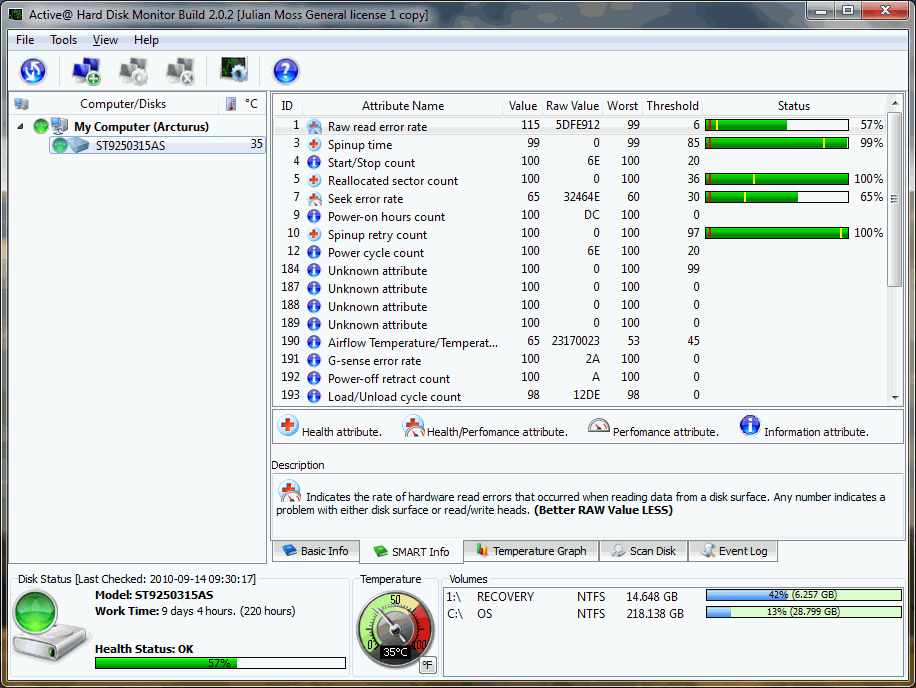Switch to the Temperature Graph tab

click(532, 551)
